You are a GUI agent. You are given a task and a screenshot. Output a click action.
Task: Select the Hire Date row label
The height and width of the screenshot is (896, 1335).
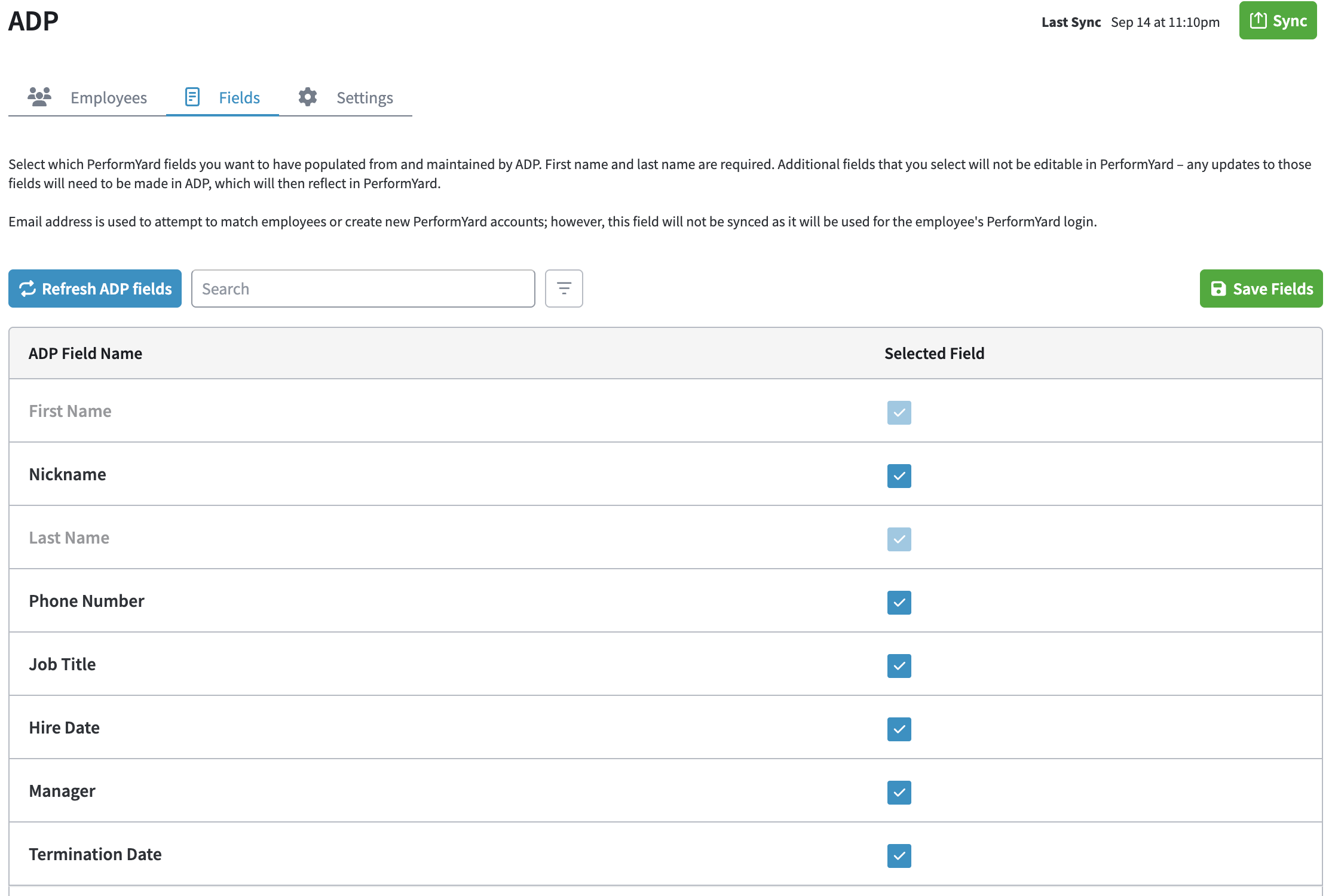(65, 728)
